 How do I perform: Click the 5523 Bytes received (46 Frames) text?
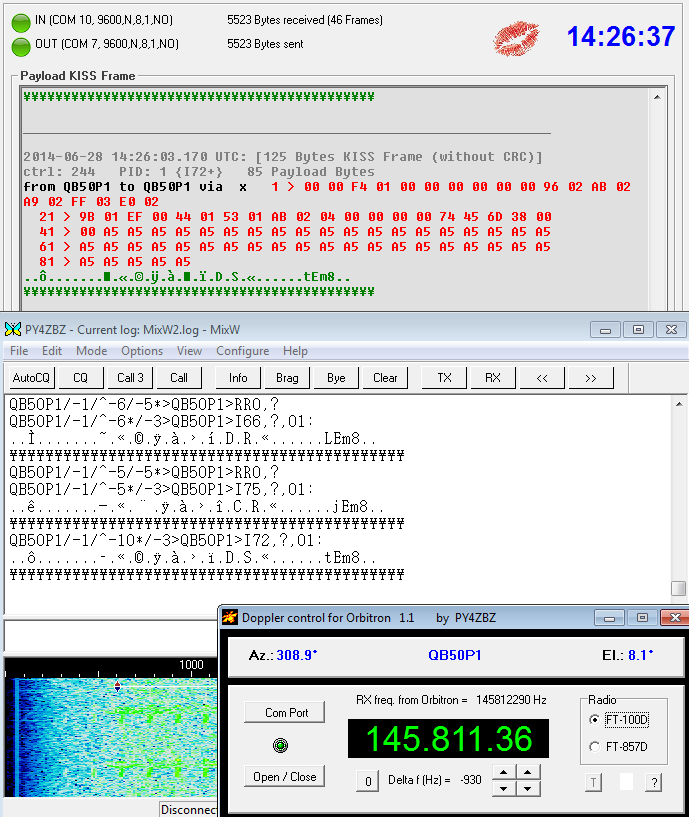305,20
